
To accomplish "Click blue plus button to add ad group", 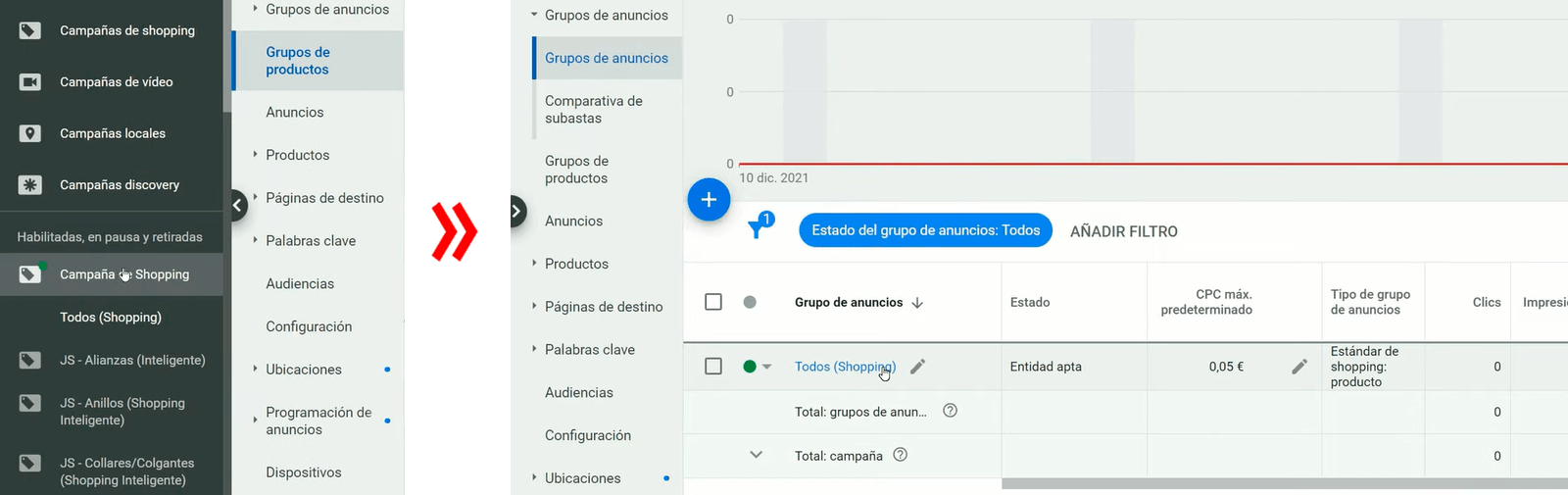I will 709,200.
